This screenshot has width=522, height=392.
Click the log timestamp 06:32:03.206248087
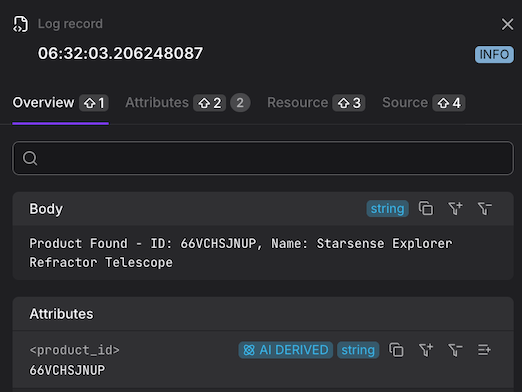point(120,53)
